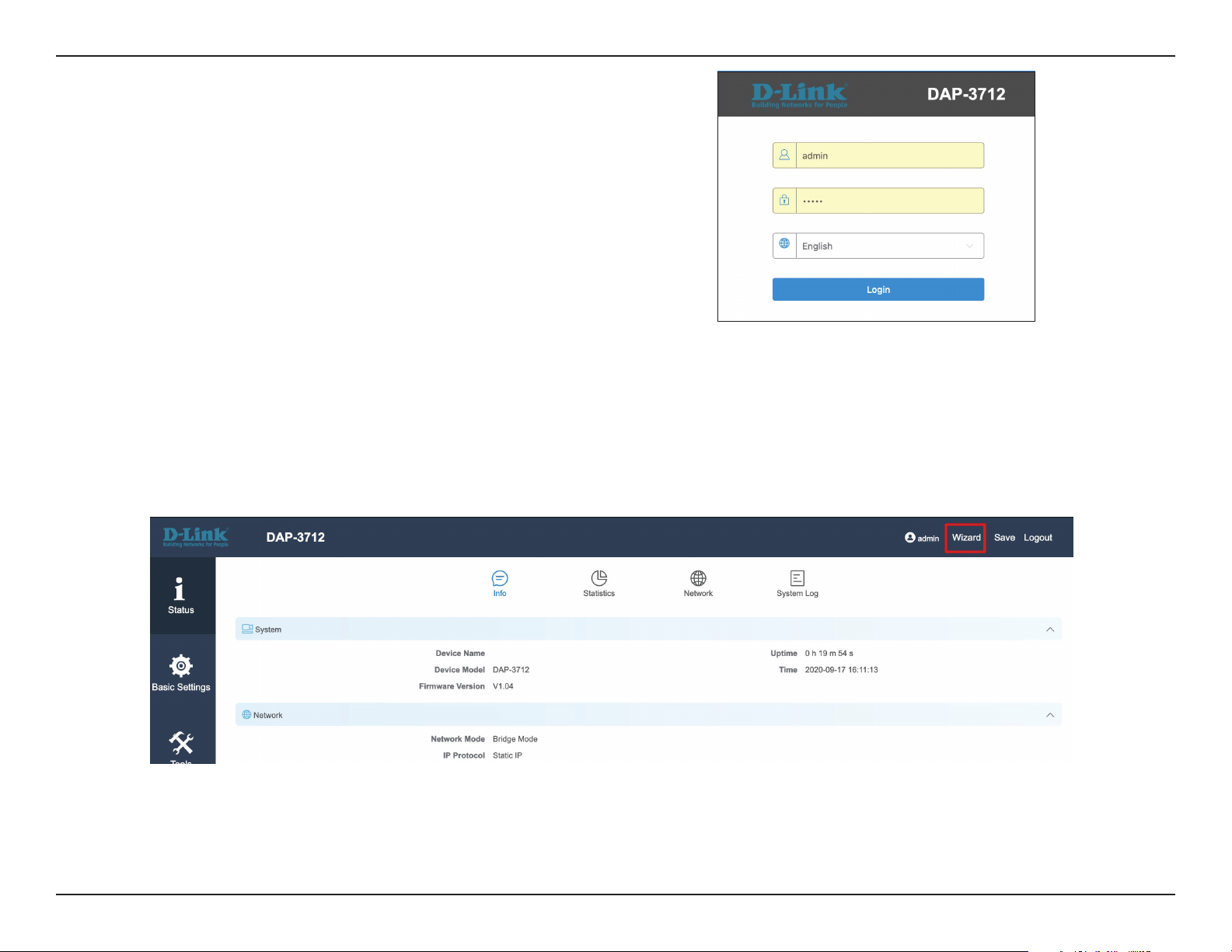This screenshot has width=1232, height=952.
Task: Click the blue Login button
Action: pyautogui.click(x=878, y=289)
